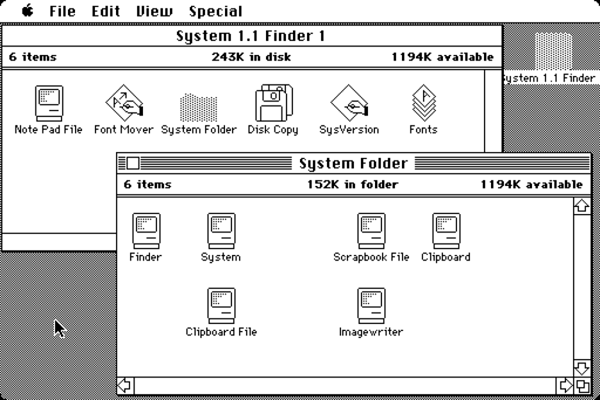
Task: Click "1194K available" in System Folder window
Action: [532, 184]
